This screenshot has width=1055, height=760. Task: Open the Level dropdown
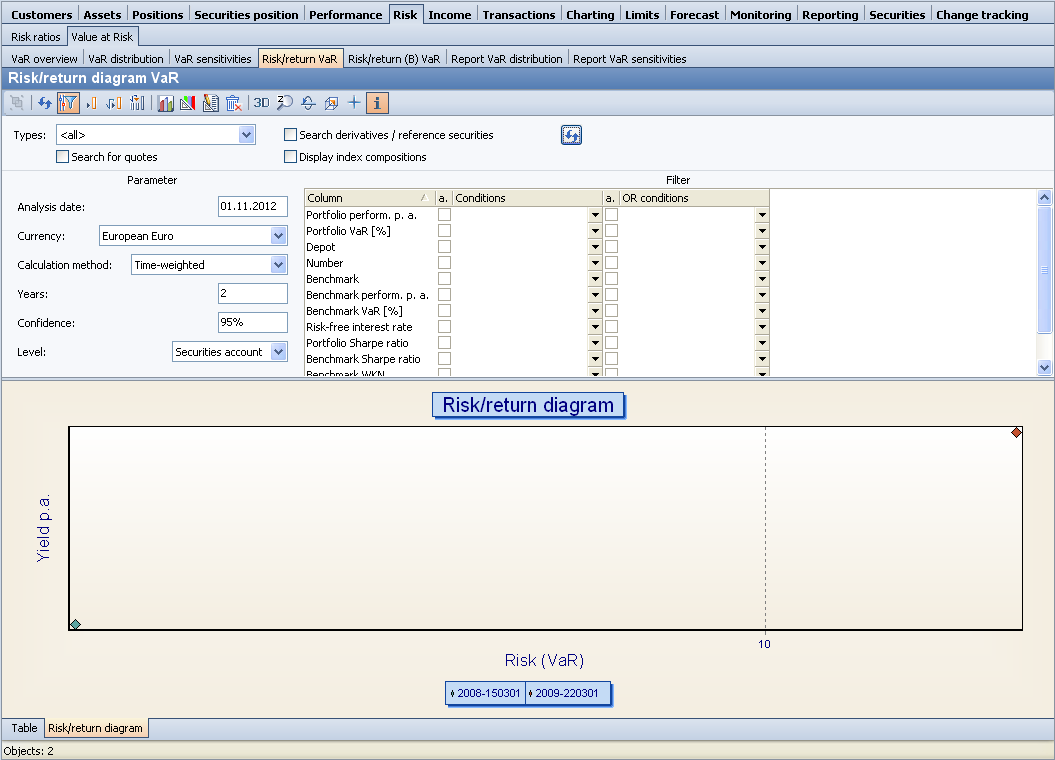(x=278, y=352)
